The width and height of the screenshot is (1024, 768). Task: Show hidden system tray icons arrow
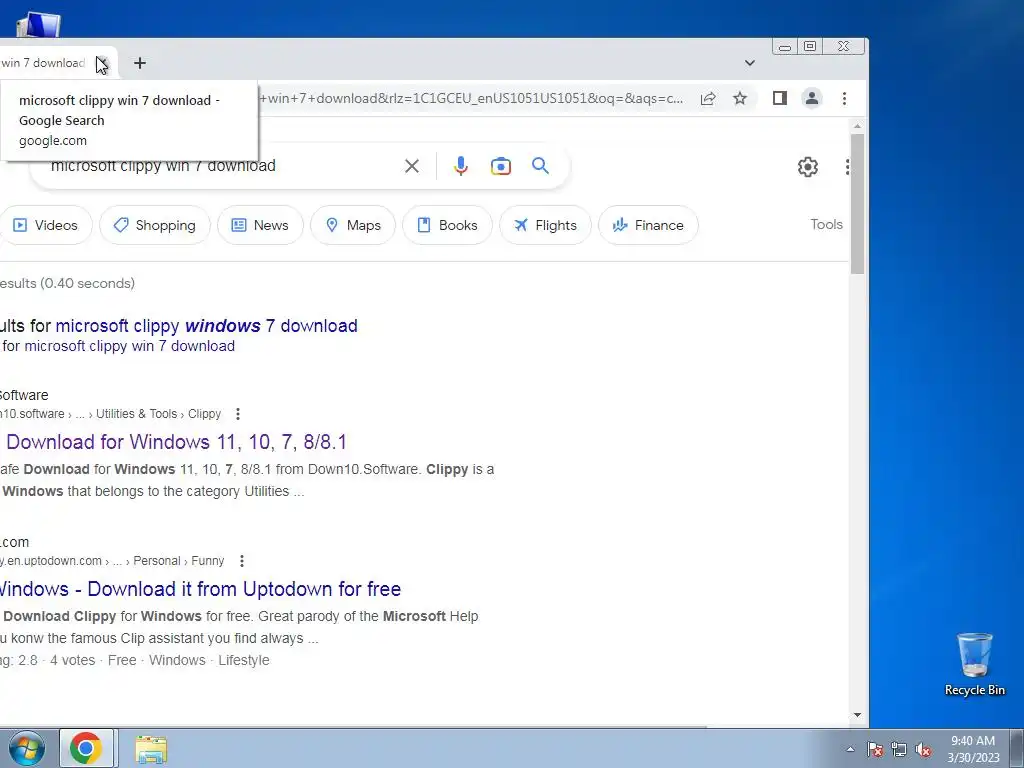850,749
